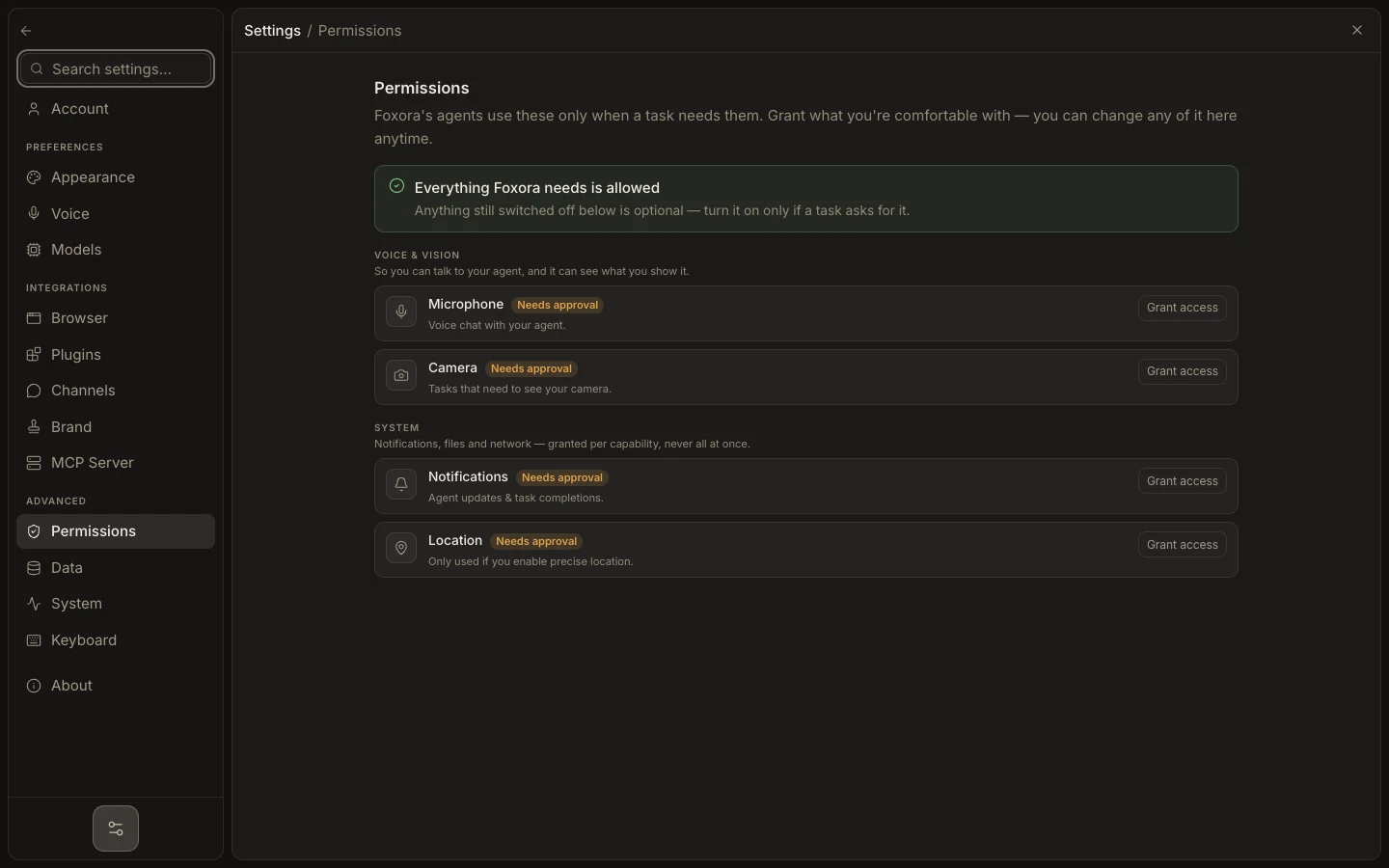This screenshot has width=1389, height=868.
Task: Click the Models chip icon
Action: coord(34,250)
